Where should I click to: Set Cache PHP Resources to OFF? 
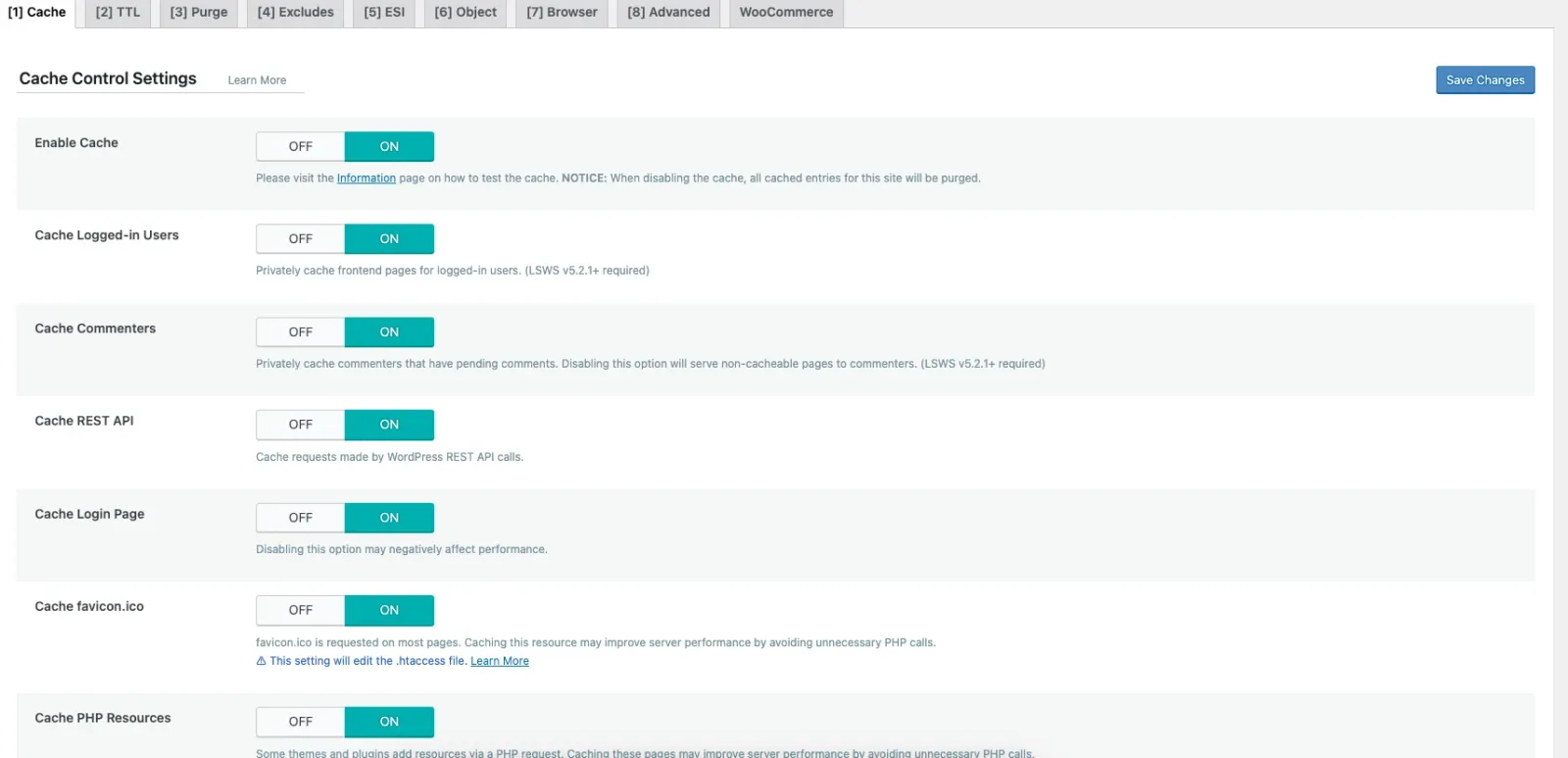301,722
